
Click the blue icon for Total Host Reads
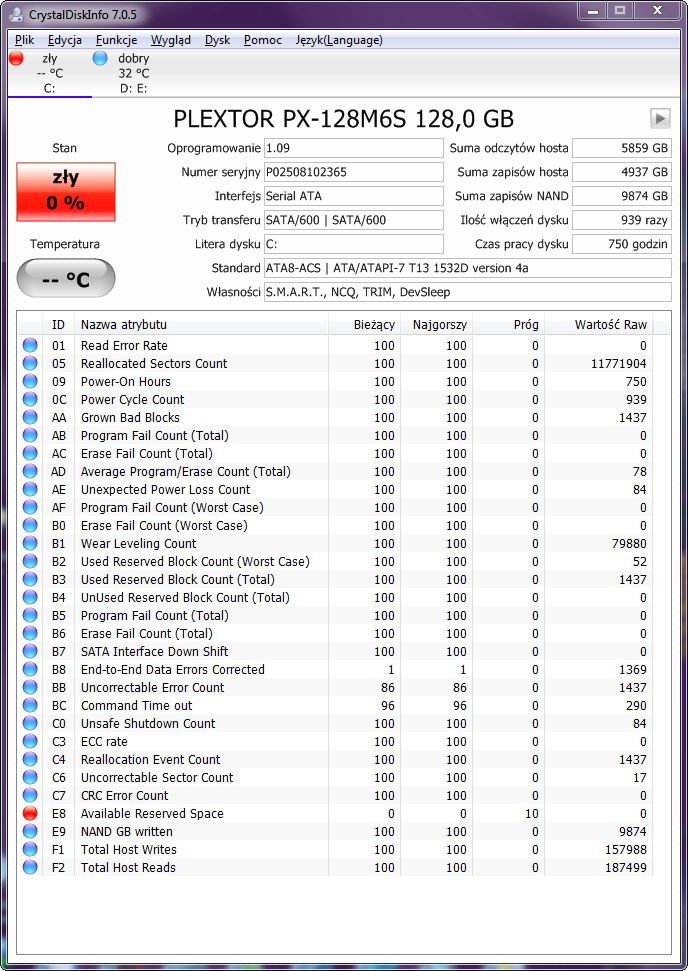tap(30, 867)
